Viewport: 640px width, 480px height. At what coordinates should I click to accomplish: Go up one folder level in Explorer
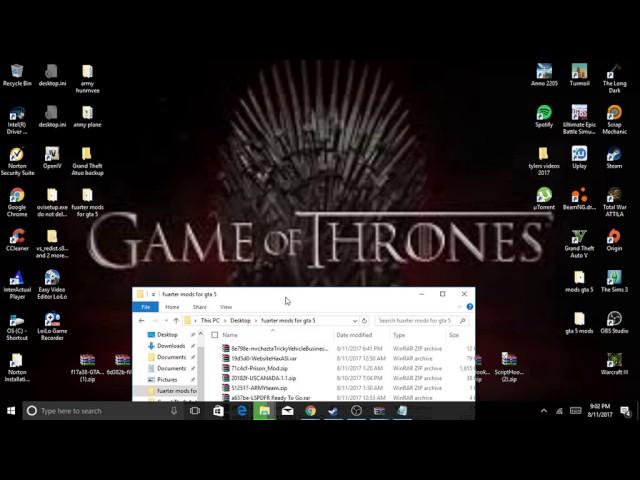pyautogui.click(x=176, y=320)
